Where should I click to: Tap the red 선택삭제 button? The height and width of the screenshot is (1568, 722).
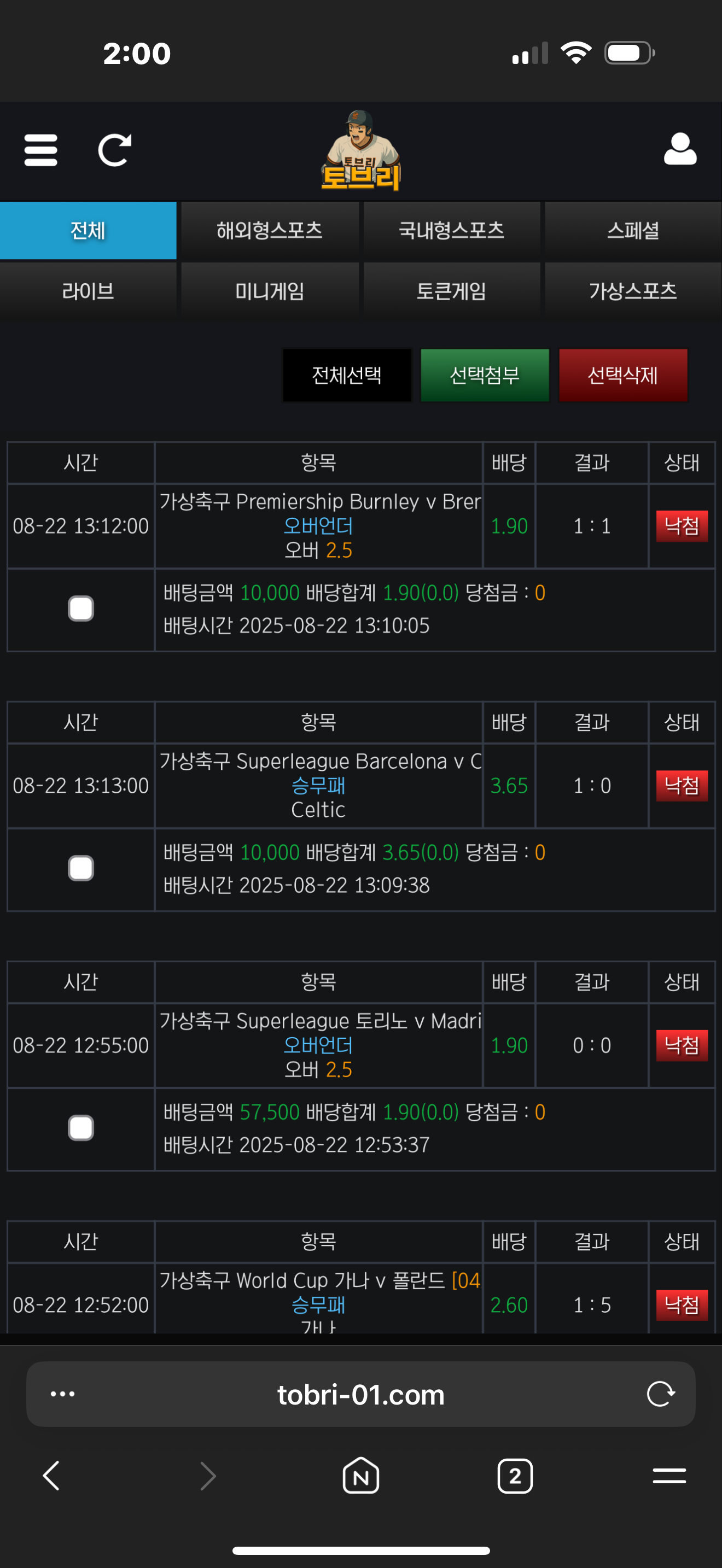pos(623,375)
